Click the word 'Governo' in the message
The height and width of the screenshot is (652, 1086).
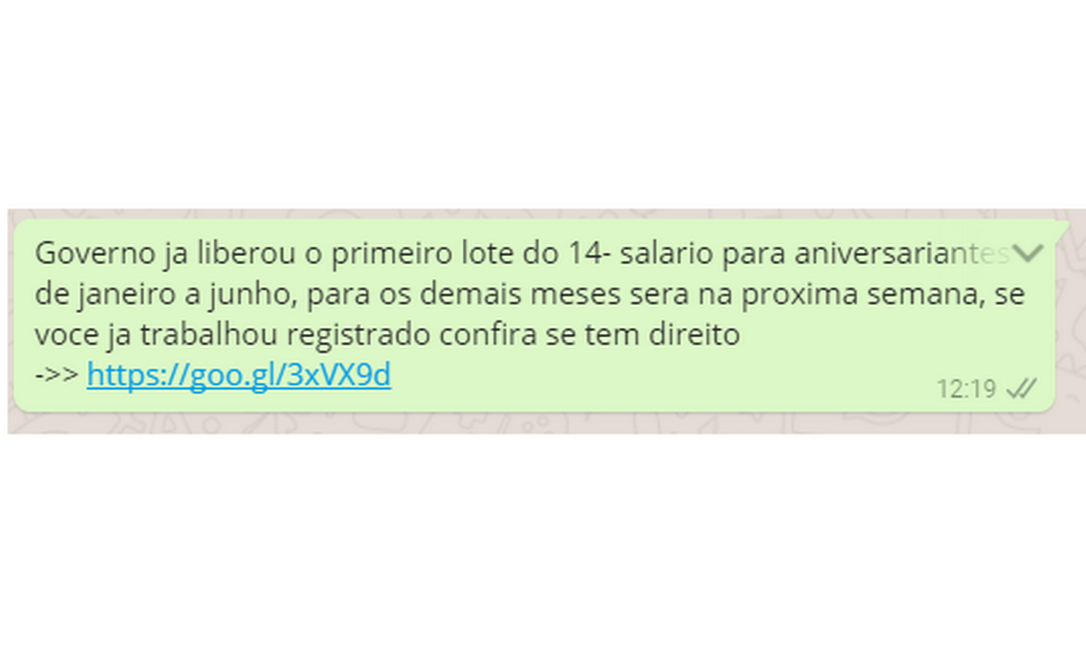(95, 253)
